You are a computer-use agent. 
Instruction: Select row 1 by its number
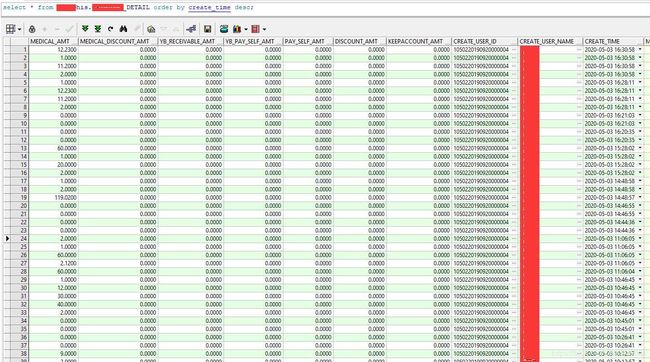pos(19,50)
